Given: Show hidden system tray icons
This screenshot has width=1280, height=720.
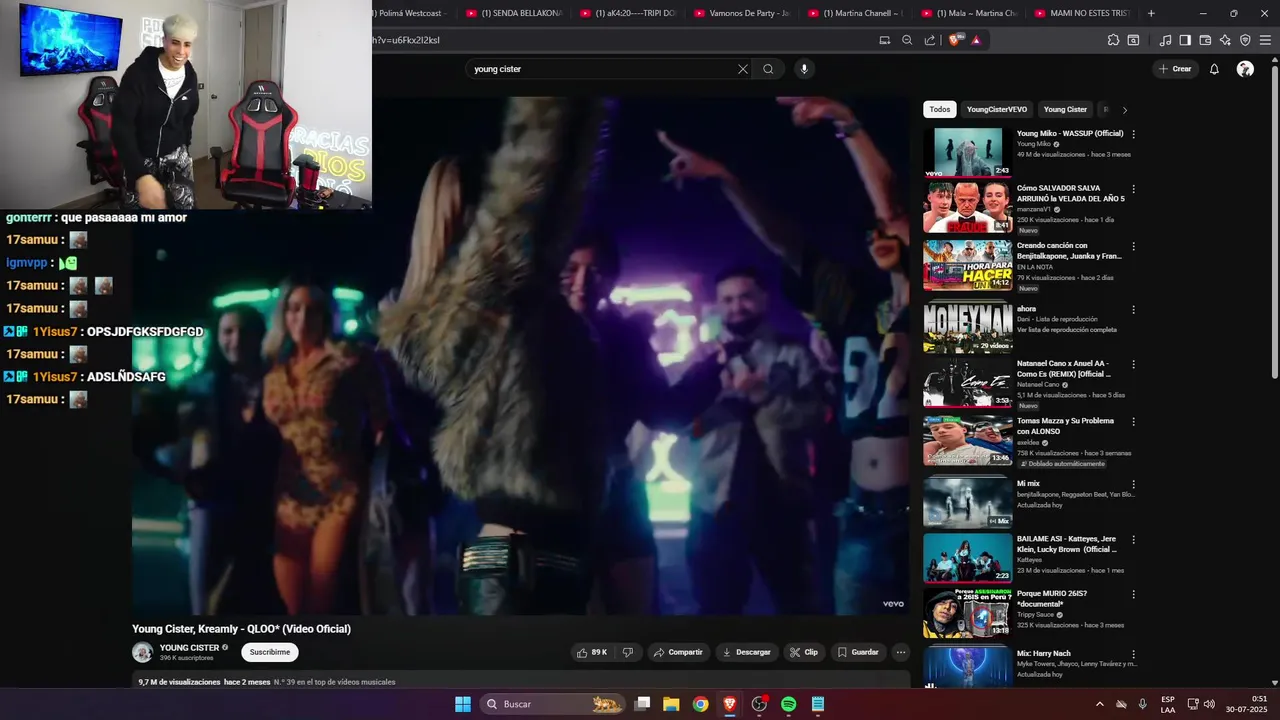Looking at the screenshot, I should 1100,704.
